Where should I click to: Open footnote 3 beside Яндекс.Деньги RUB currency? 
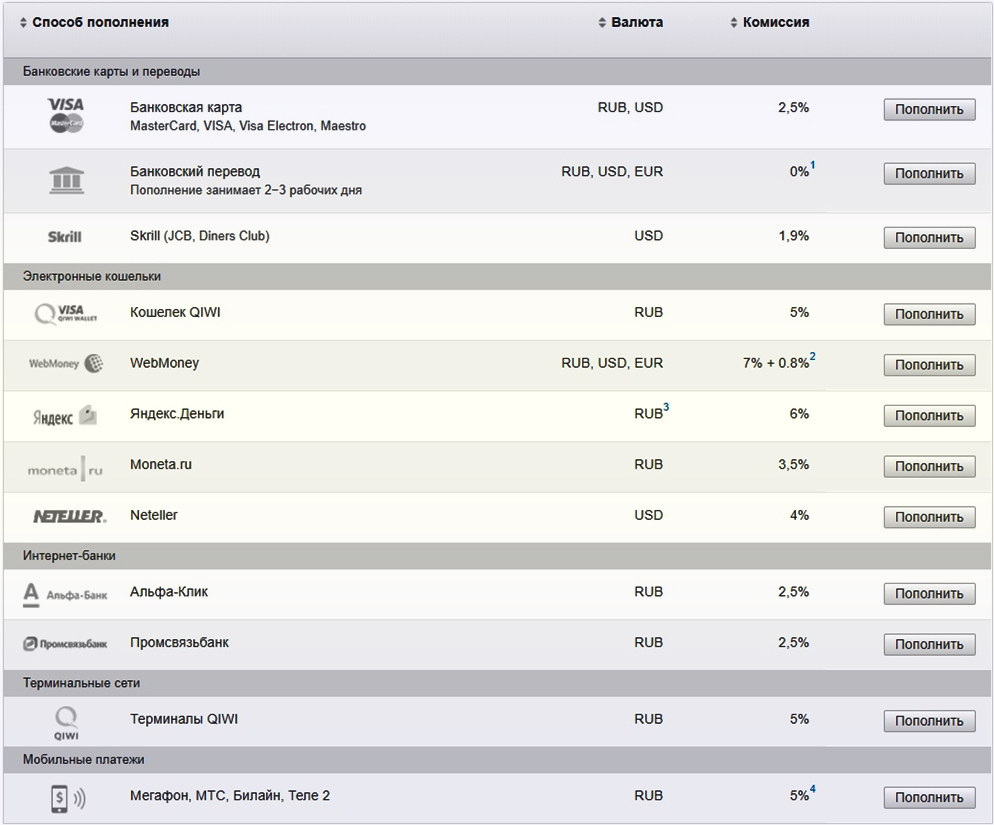pos(667,407)
